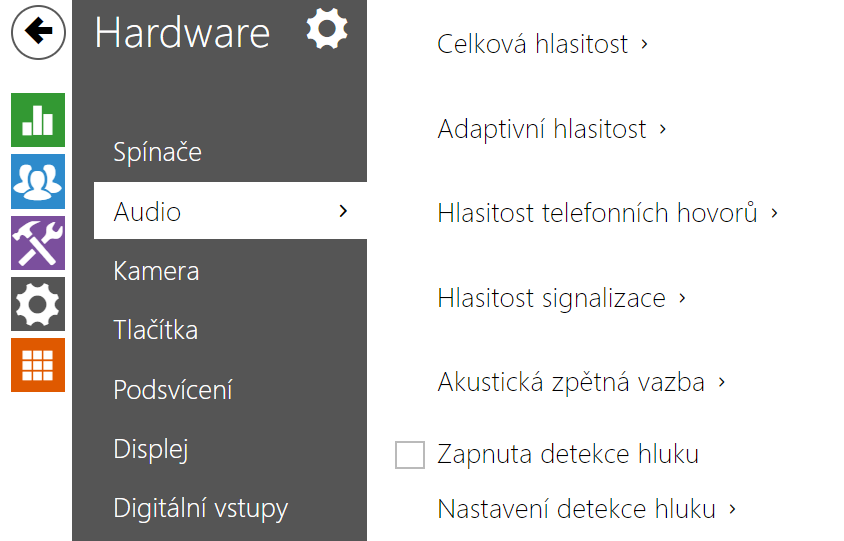Expand Hlasitost telefonních hovorů section

[607, 213]
